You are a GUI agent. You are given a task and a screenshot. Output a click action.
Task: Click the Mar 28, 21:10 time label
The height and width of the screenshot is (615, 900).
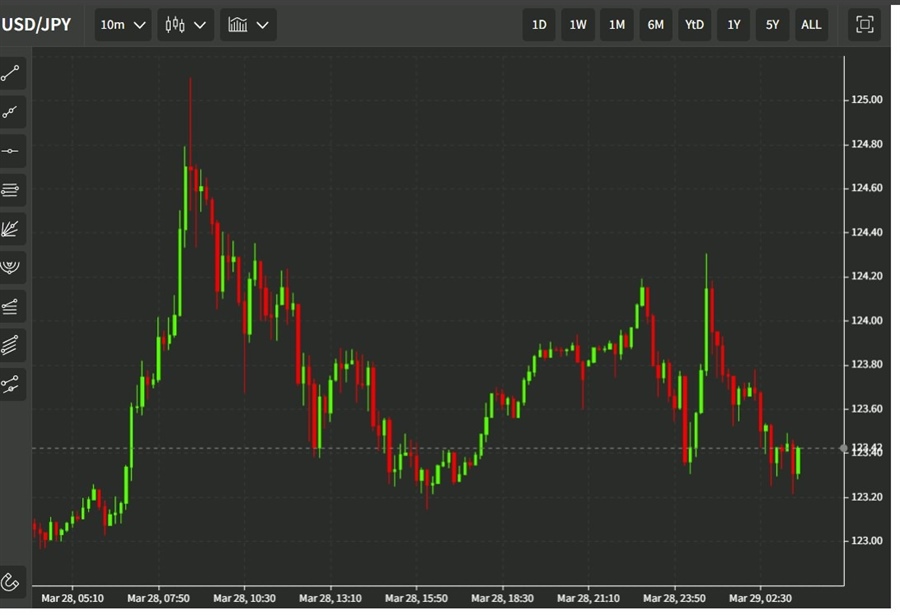pyautogui.click(x=588, y=598)
